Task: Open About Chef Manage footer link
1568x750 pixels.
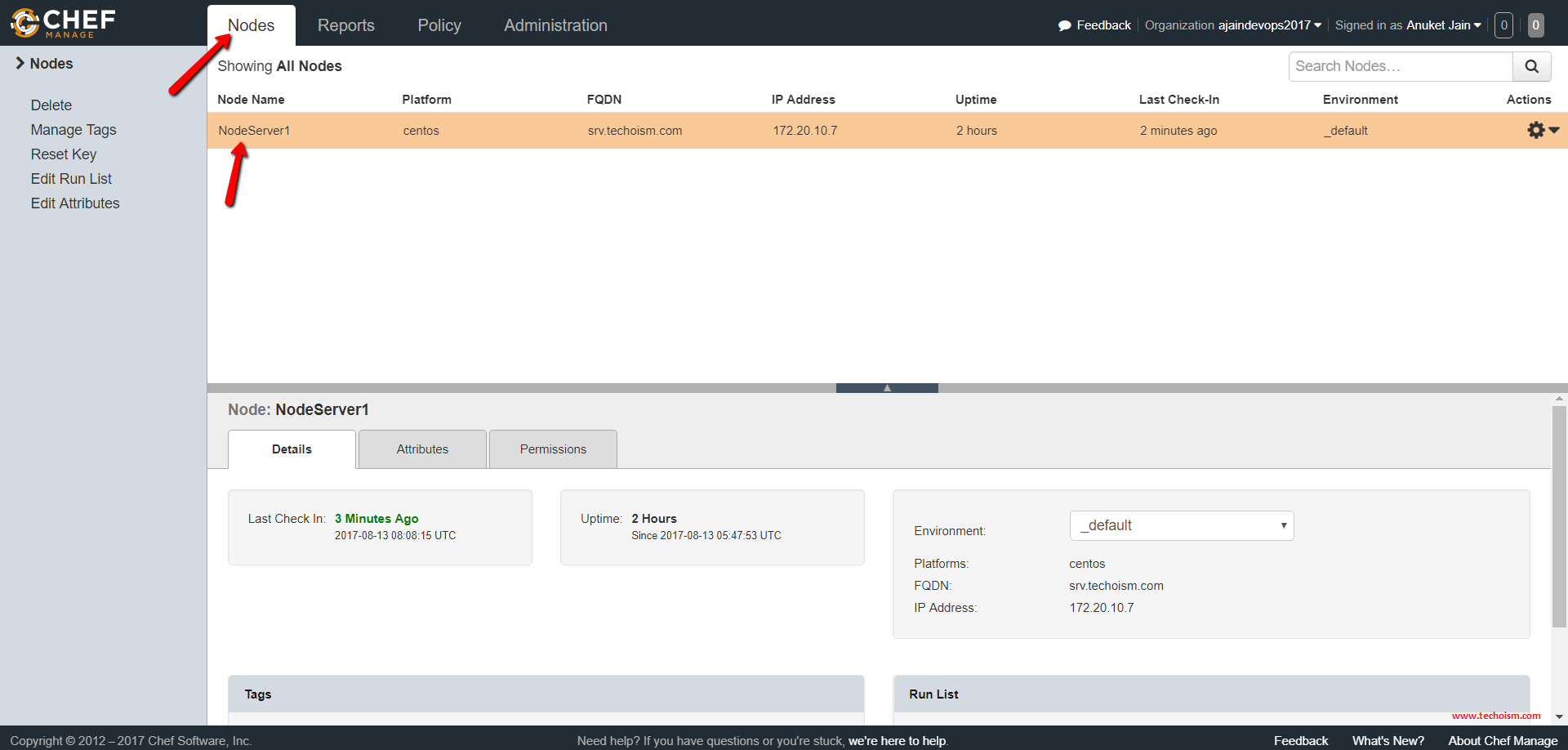Action: 1503,741
